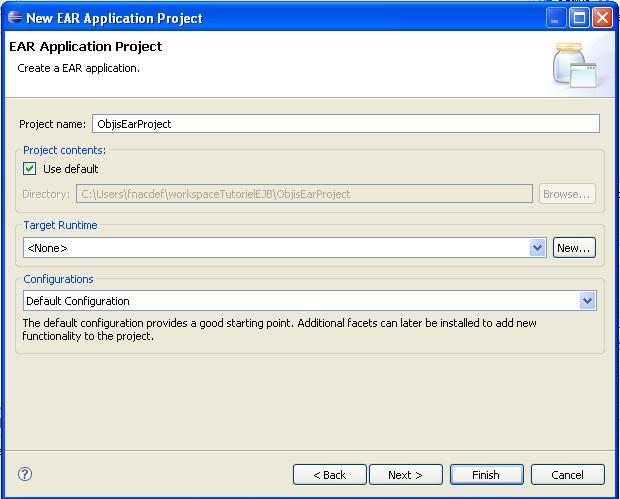Focus the Project name input field
This screenshot has height=499, width=620.
346,124
